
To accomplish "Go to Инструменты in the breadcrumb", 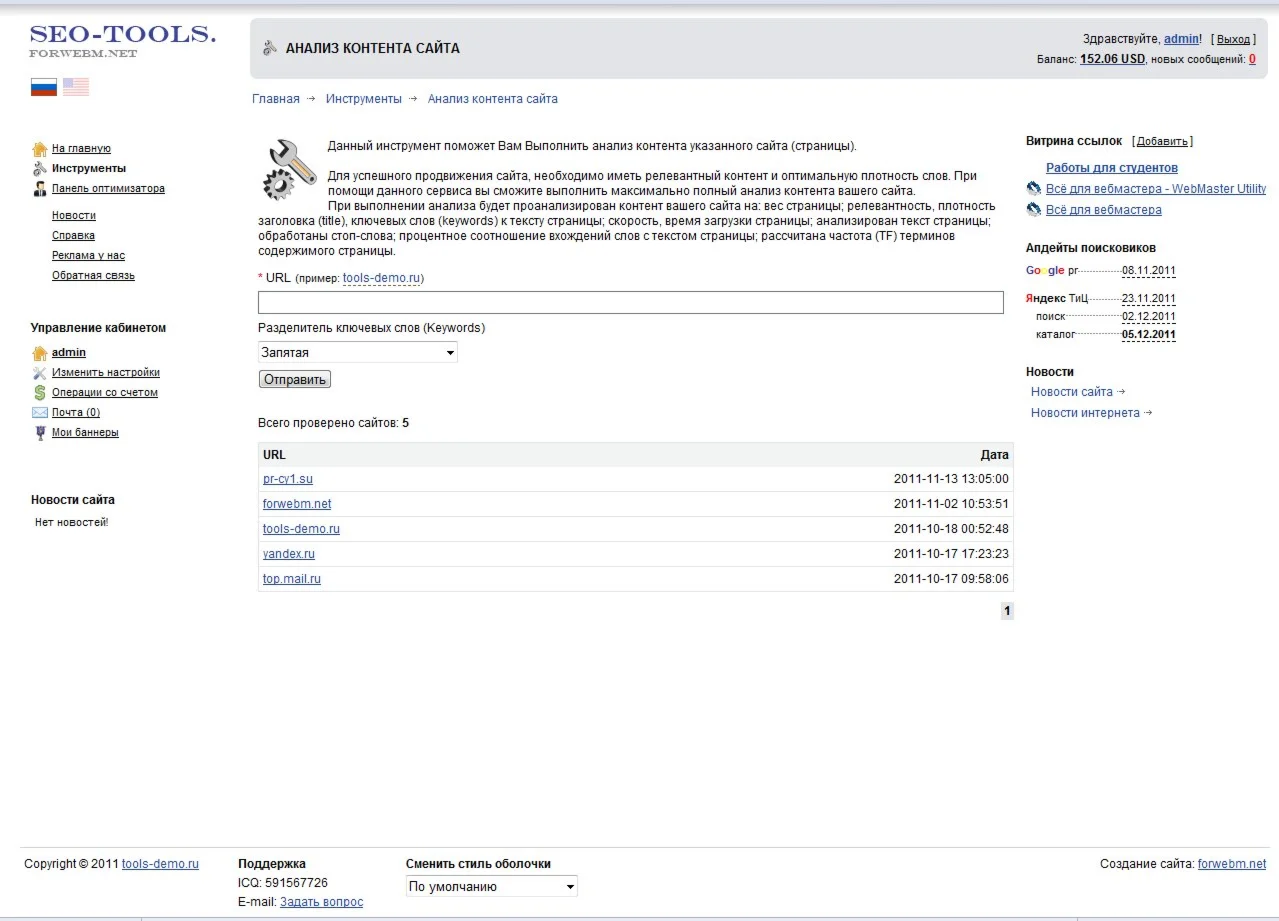I will 363,99.
